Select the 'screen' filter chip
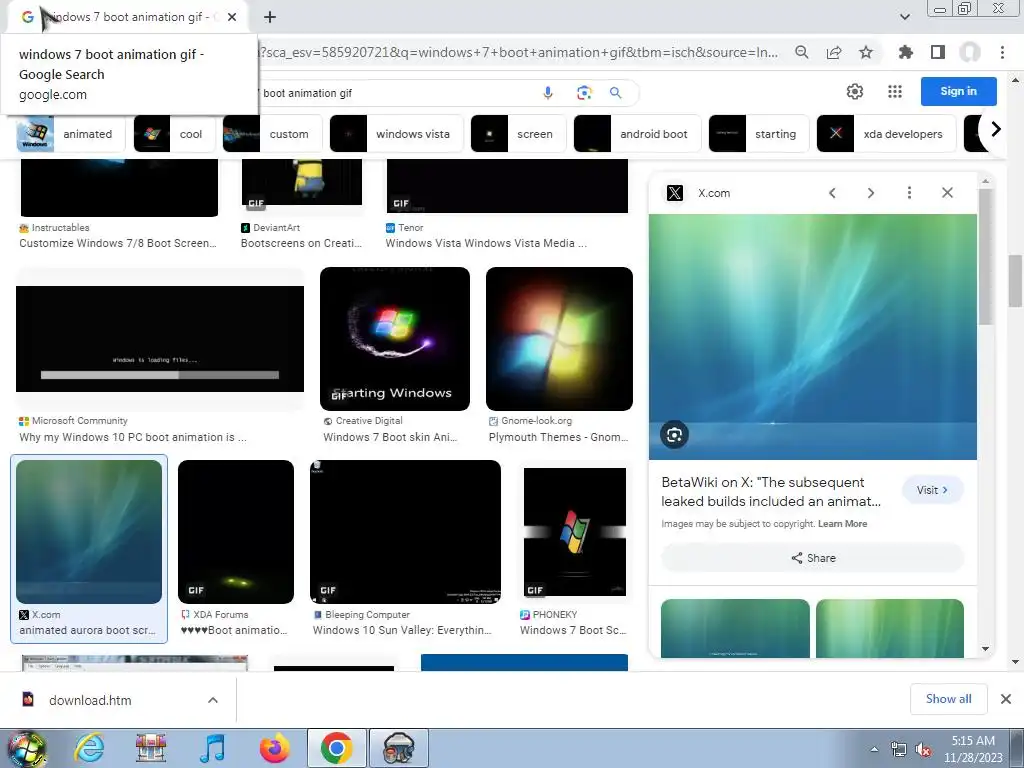Image resolution: width=1024 pixels, height=768 pixels. (519, 134)
